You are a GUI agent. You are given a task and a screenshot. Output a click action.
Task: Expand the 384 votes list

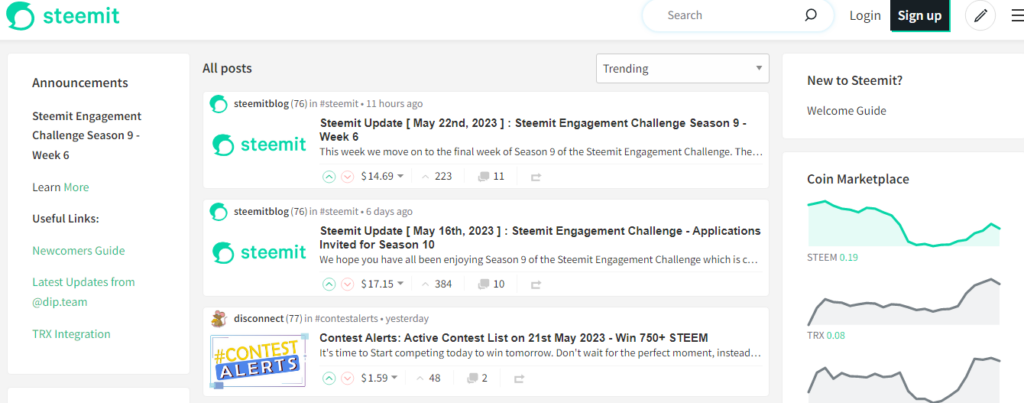[x=436, y=284]
